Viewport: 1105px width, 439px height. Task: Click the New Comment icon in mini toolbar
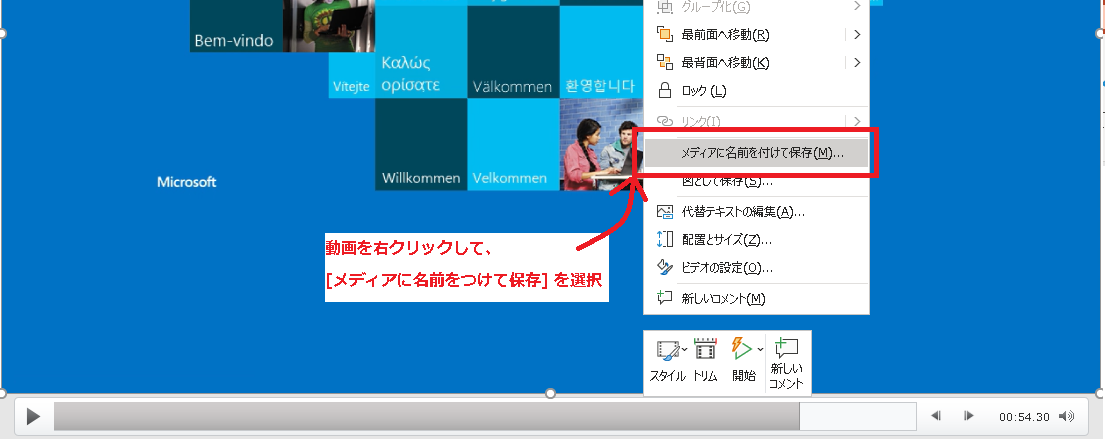point(788,349)
